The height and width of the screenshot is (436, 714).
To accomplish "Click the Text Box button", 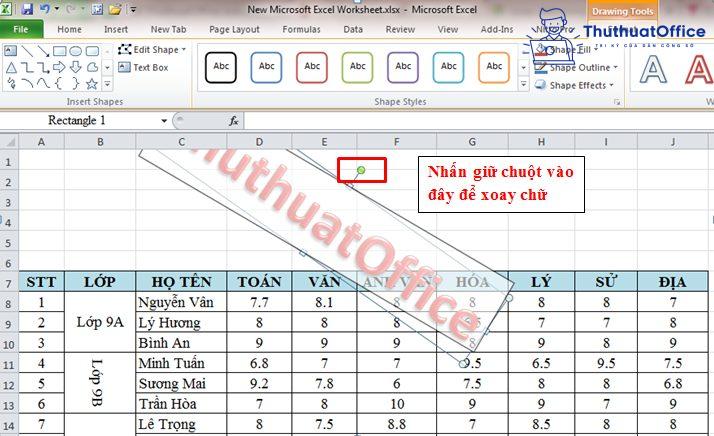I will click(143, 67).
